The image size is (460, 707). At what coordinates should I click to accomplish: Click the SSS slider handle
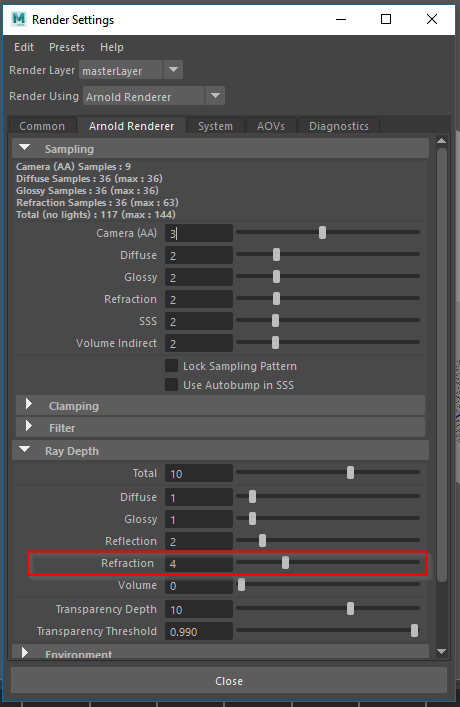(x=276, y=321)
